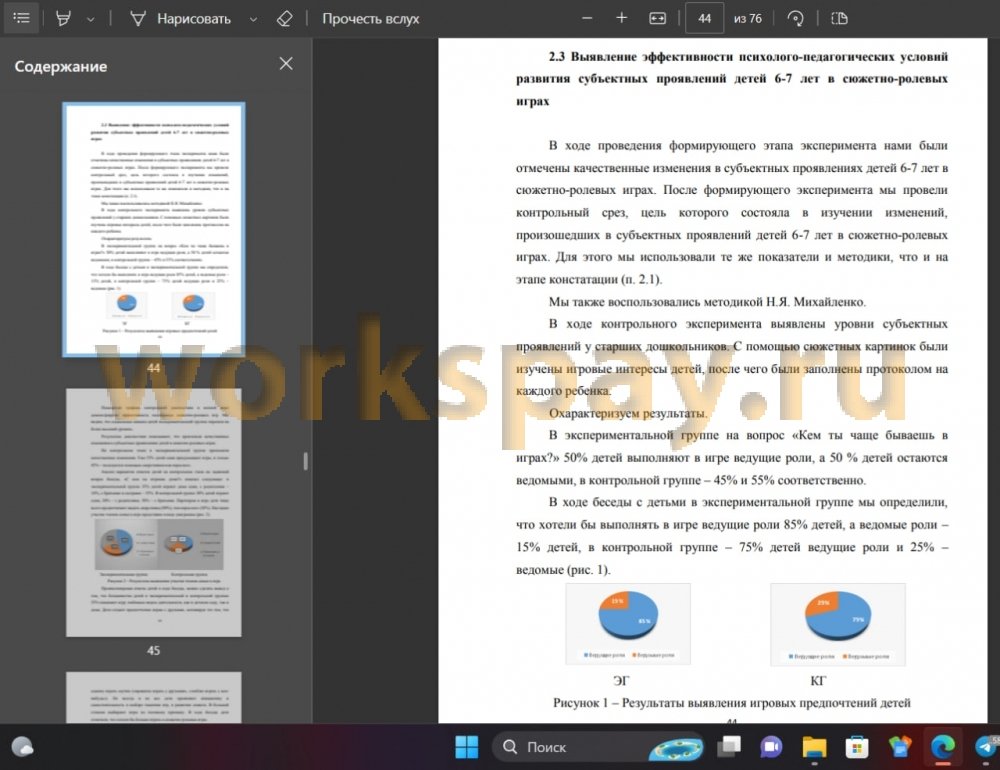Open the weather widget on taskbar
The height and width of the screenshot is (770, 1000).
click(x=22, y=746)
